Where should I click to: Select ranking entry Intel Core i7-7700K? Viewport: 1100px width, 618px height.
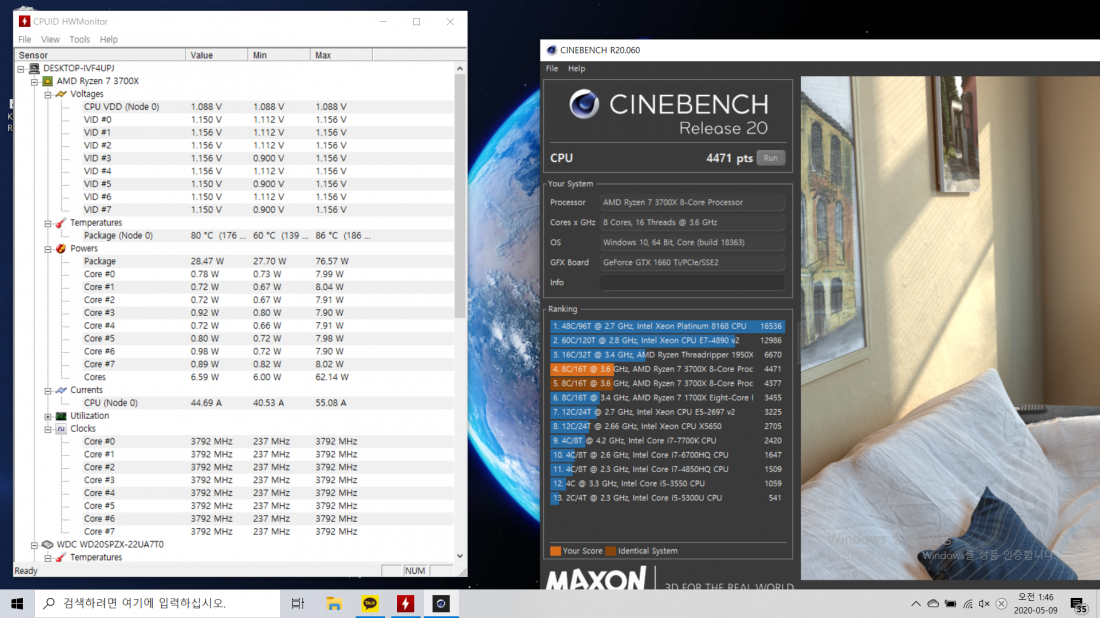click(x=667, y=441)
